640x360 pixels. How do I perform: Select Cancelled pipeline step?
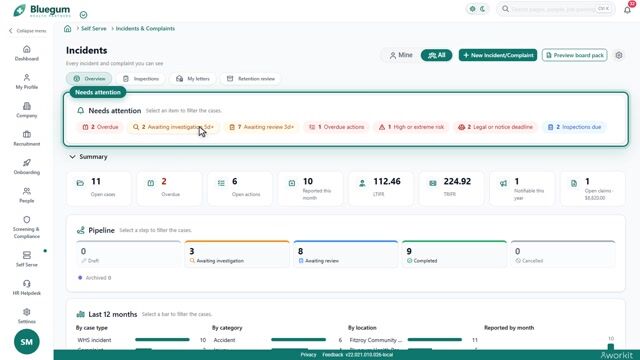coord(562,254)
